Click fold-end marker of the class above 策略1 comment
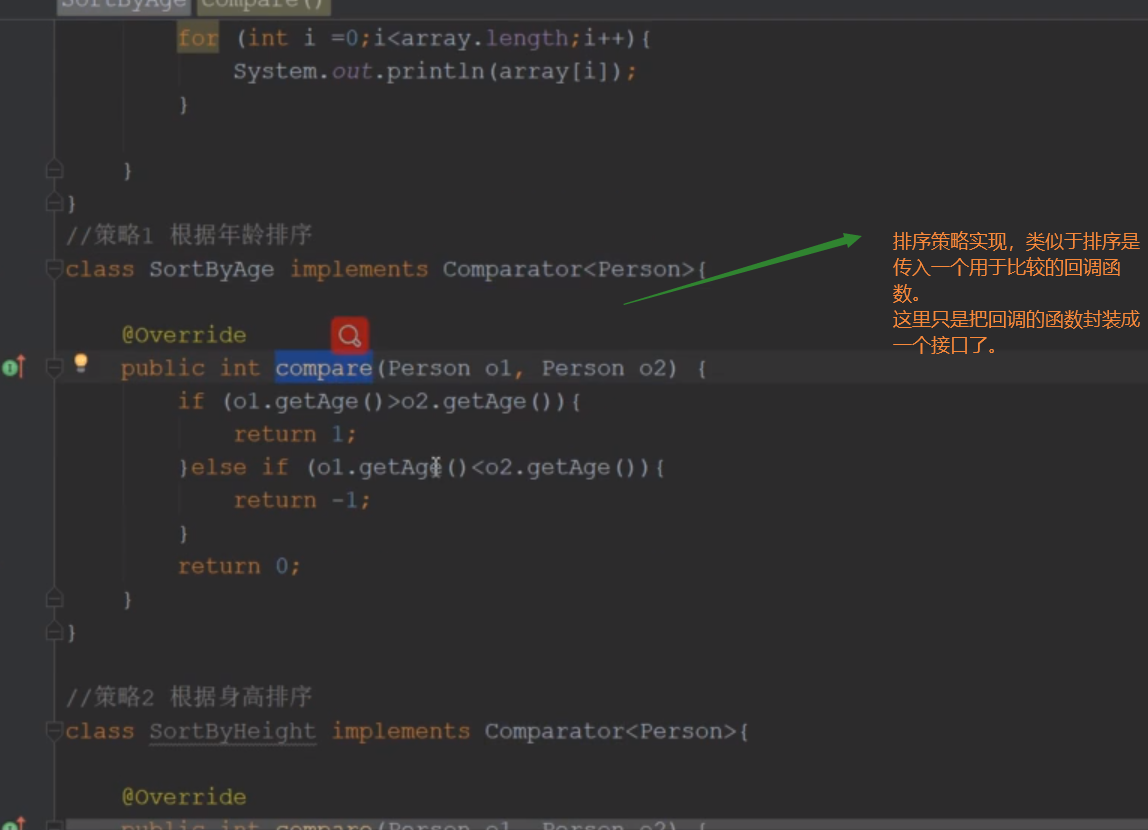1148x830 pixels. click(54, 203)
